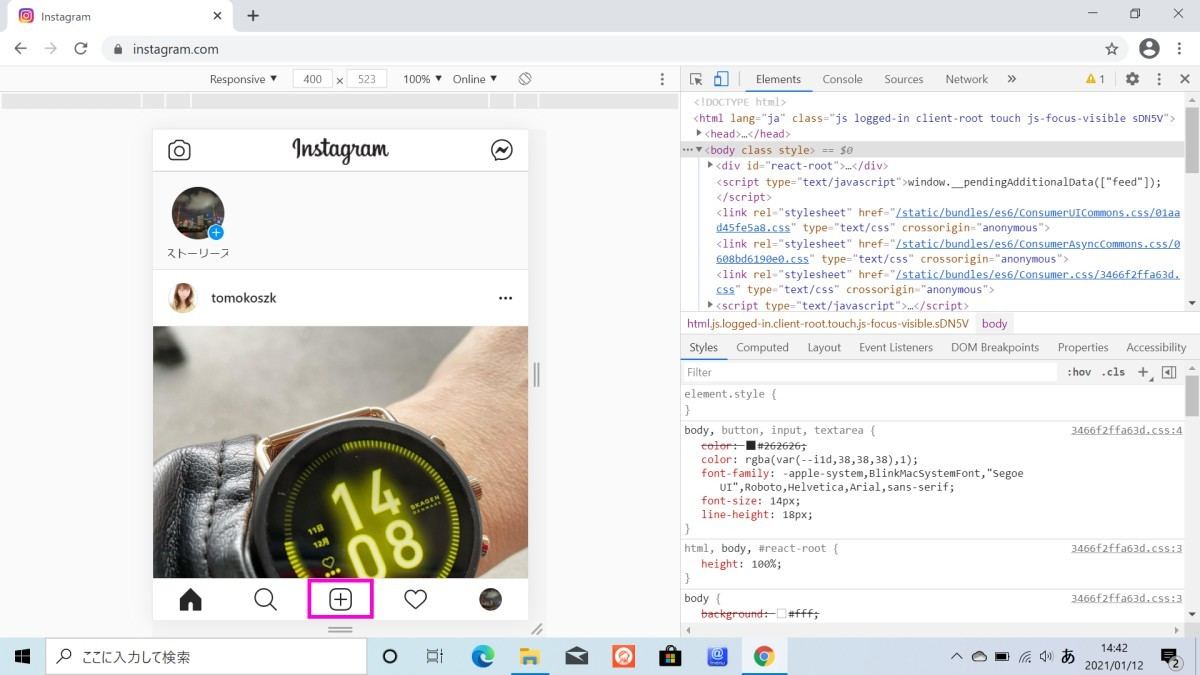Open device toolbar more options menu

click(x=662, y=79)
